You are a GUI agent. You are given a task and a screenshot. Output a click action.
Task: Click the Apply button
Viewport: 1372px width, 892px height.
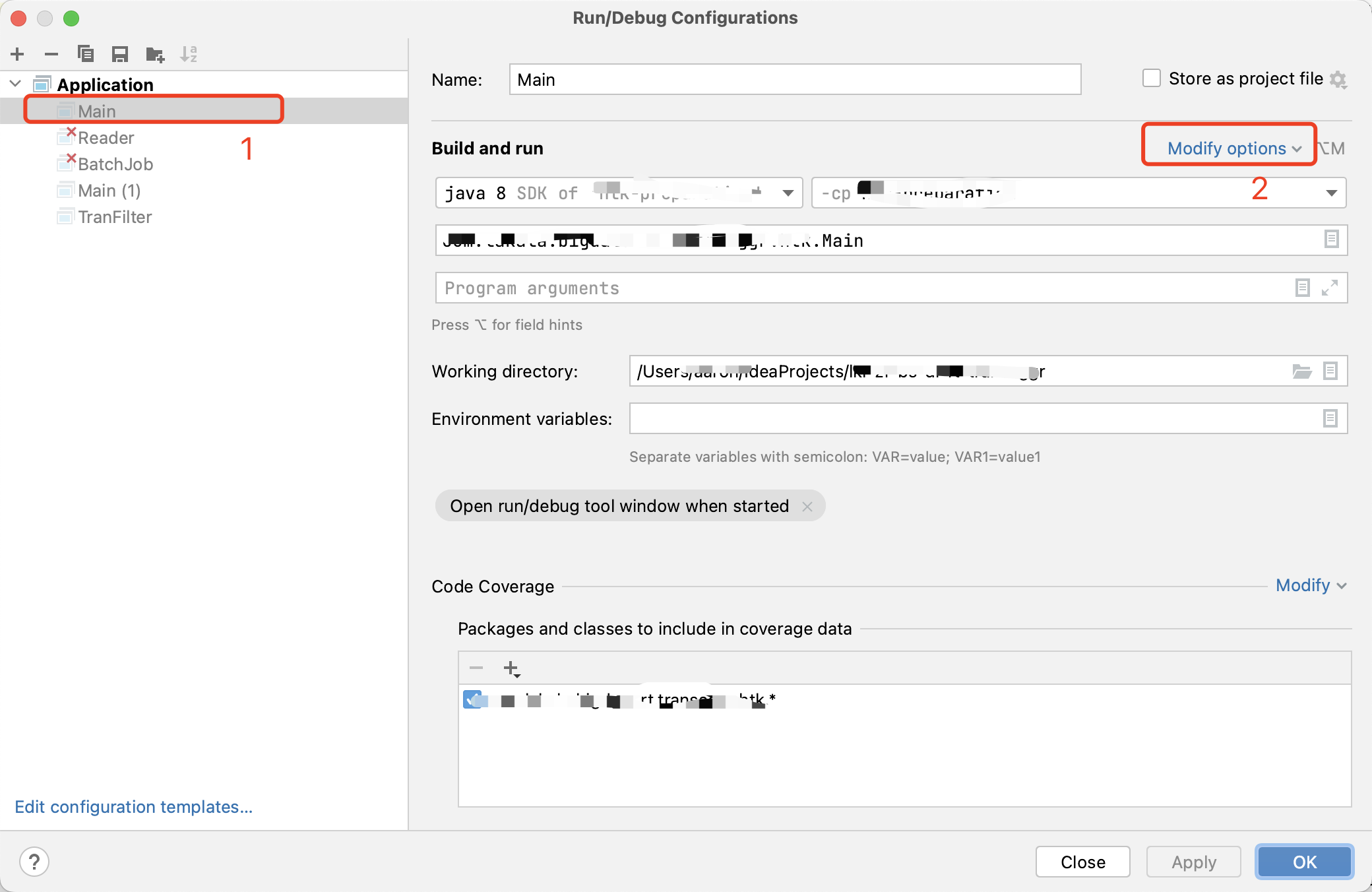[x=1194, y=862]
